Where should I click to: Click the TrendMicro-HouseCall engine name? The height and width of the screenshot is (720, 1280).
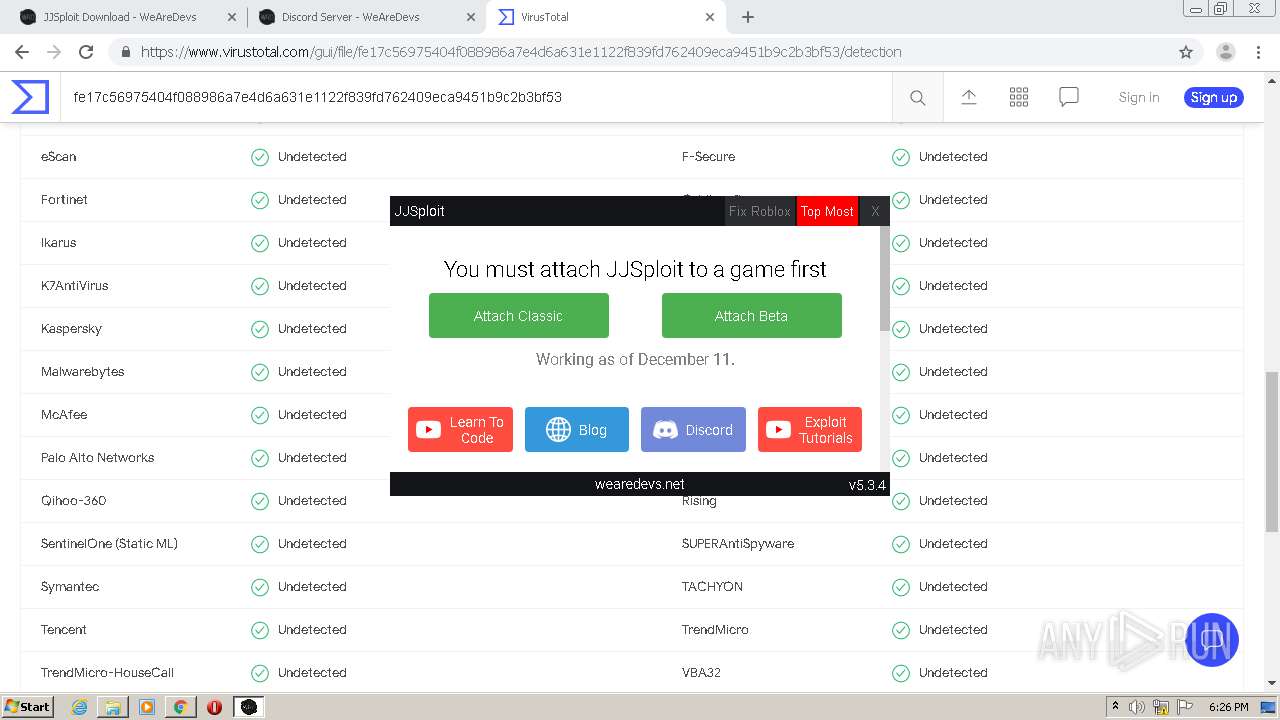click(x=108, y=673)
